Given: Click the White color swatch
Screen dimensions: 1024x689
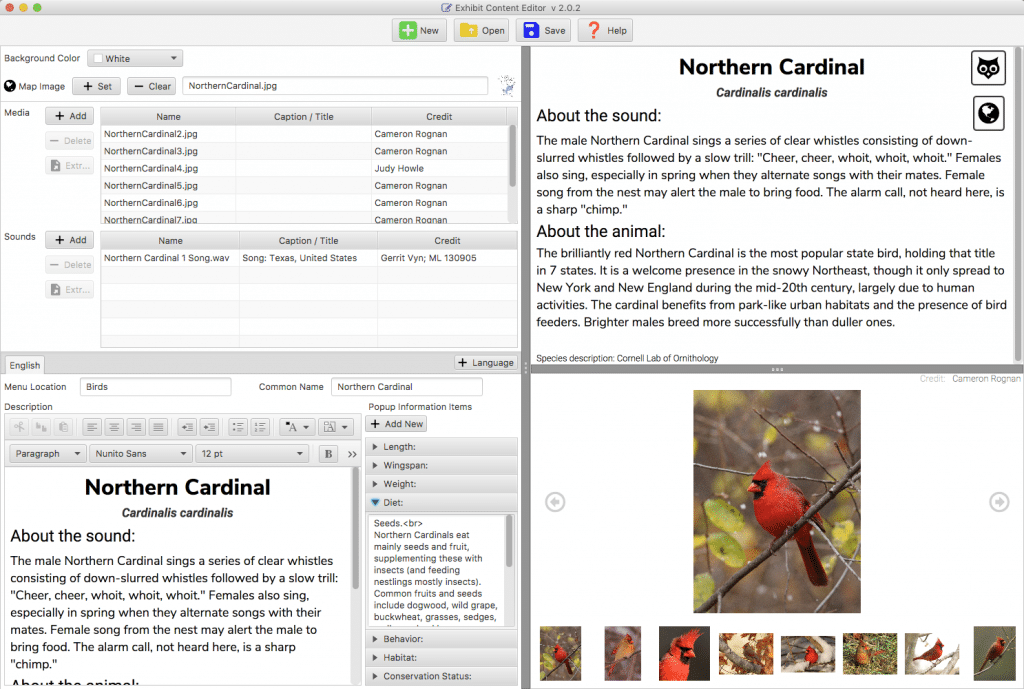Looking at the screenshot, I should point(98,59).
